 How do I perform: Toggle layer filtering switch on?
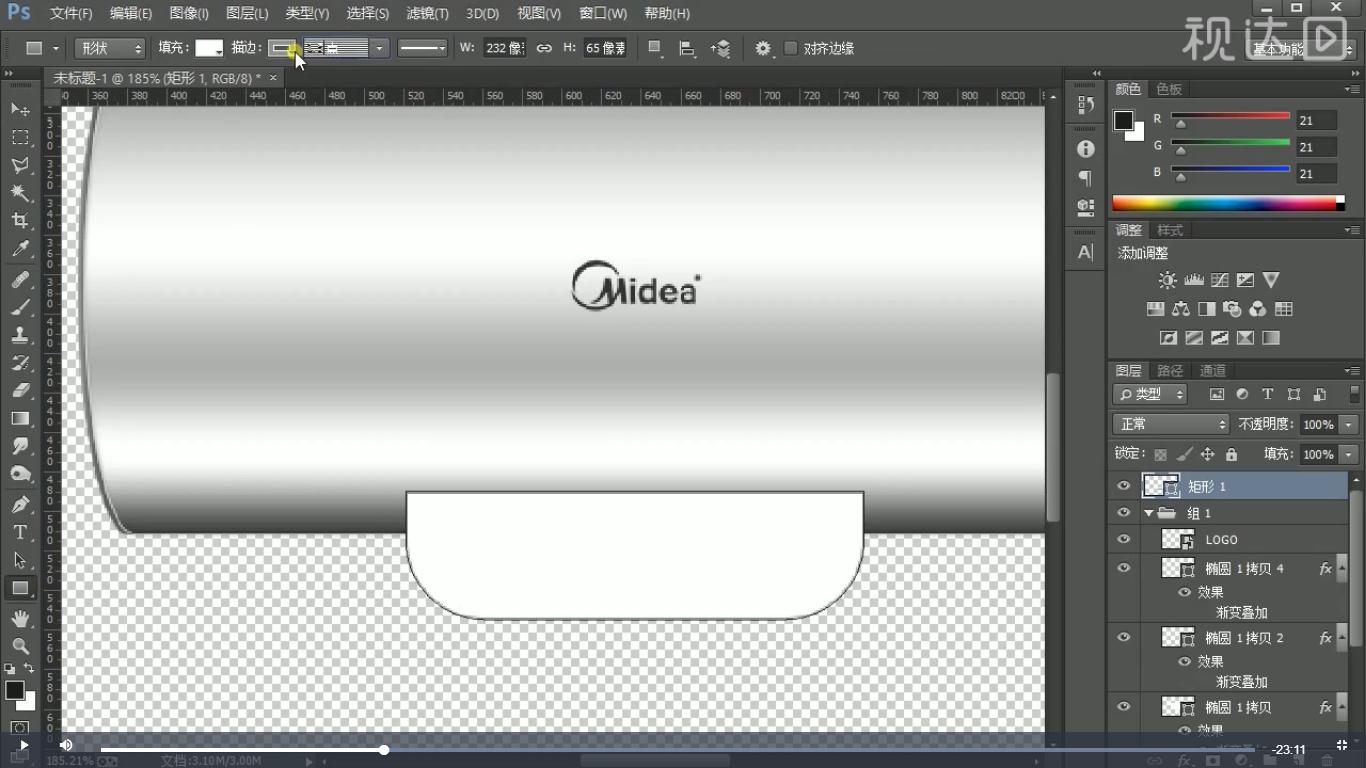pyautogui.click(x=1354, y=394)
